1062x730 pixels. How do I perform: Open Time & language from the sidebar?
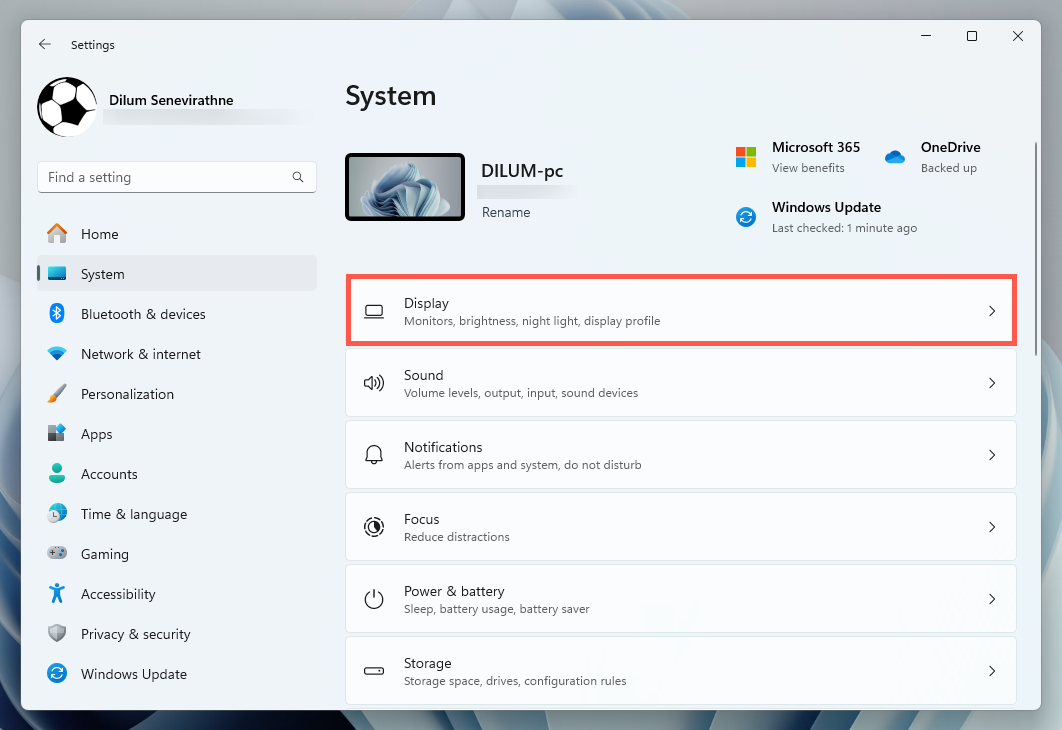coord(133,514)
